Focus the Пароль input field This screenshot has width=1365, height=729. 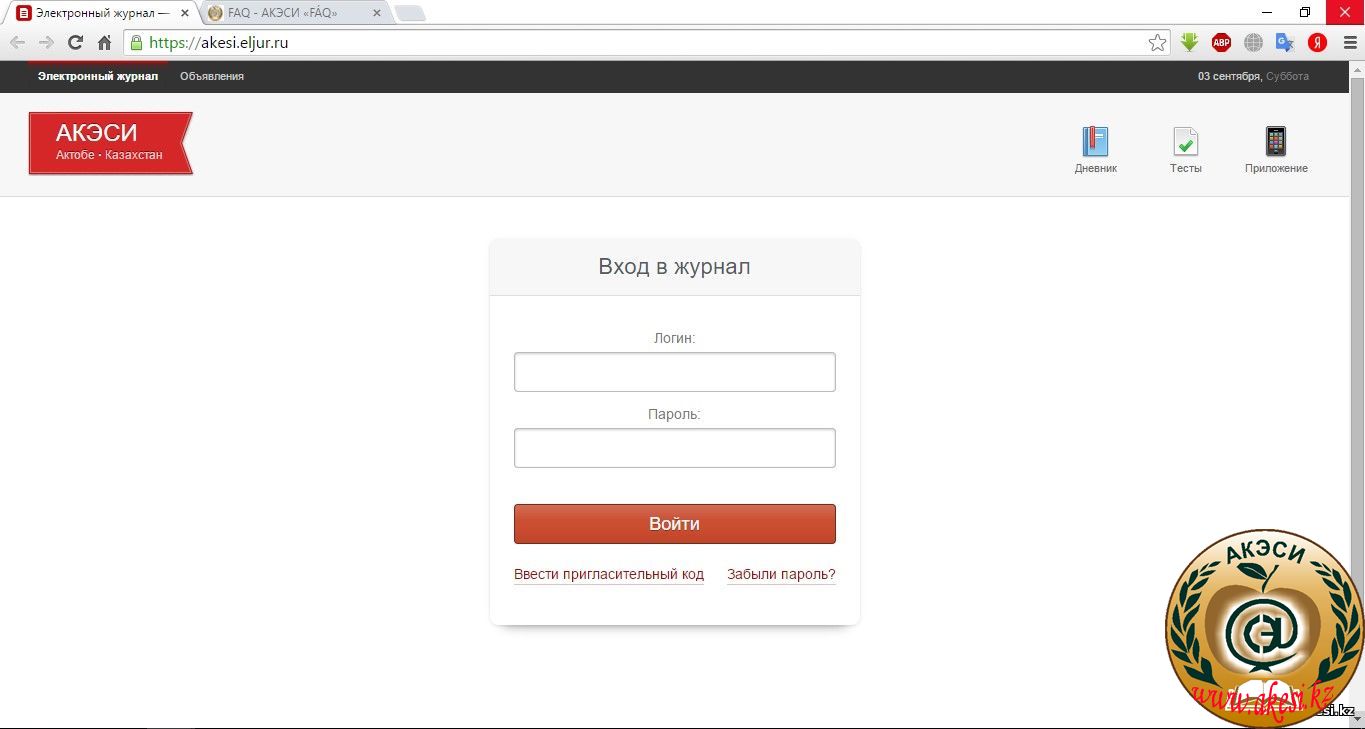(x=674, y=448)
